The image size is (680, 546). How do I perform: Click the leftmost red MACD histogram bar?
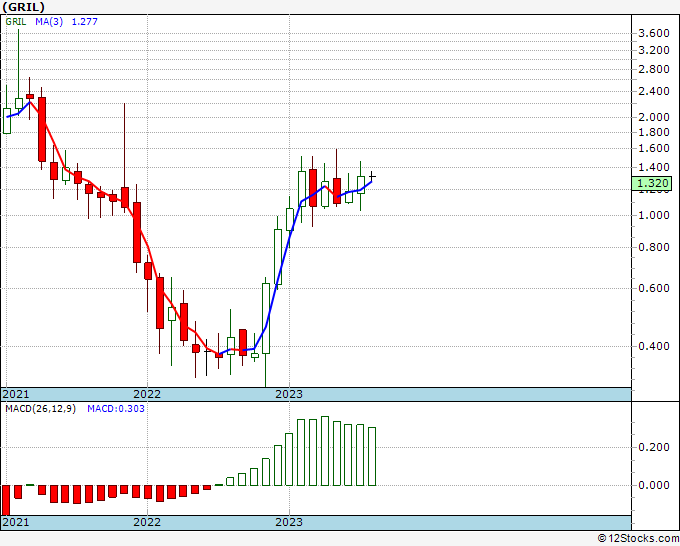pos(6,500)
